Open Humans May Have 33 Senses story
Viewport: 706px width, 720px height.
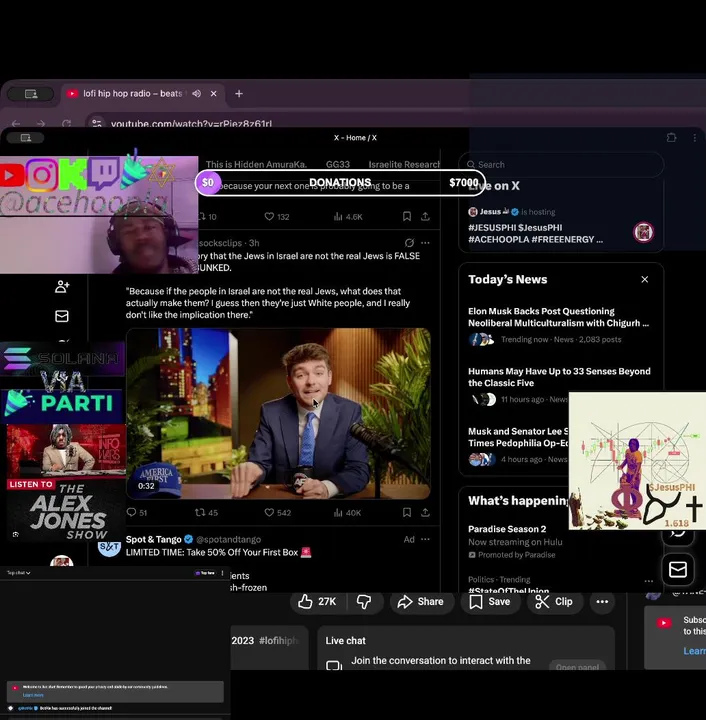[x=559, y=385]
